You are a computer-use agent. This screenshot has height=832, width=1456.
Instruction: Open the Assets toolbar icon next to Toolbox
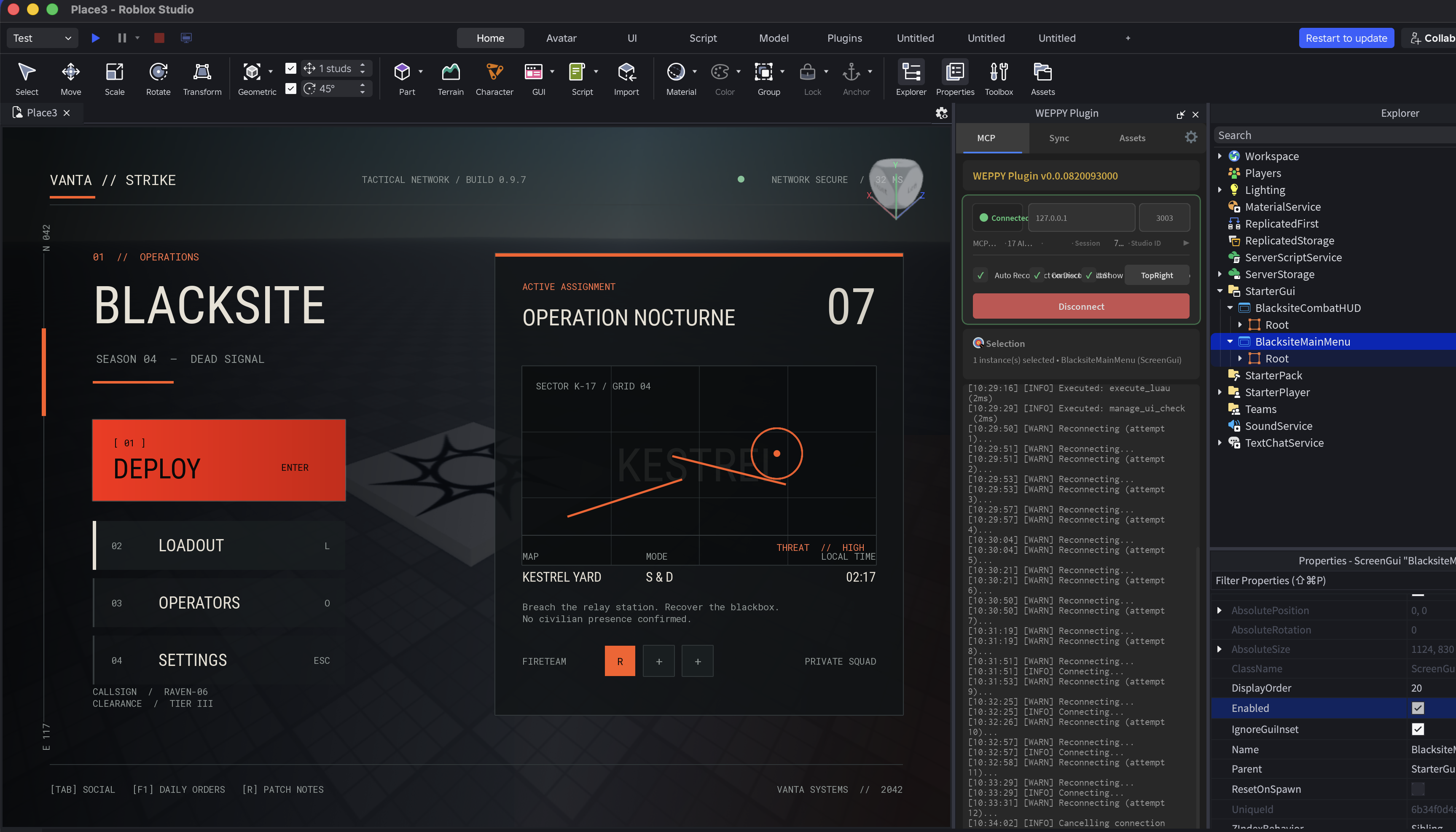[1043, 72]
